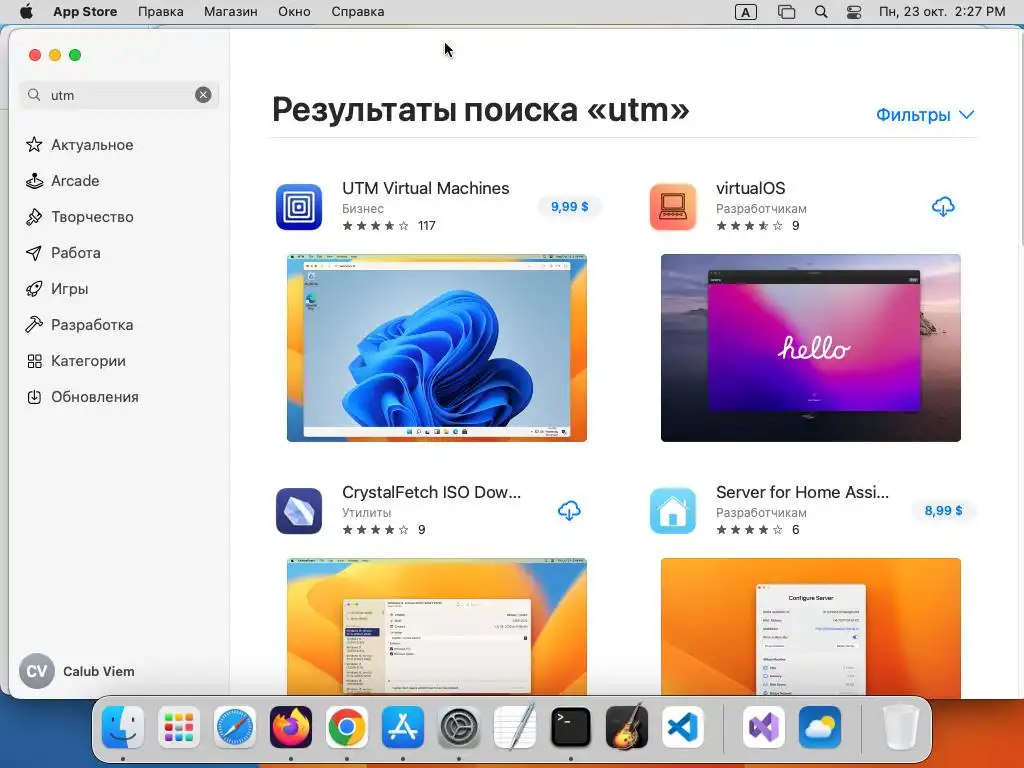The image size is (1024, 768).
Task: Download CrystalFetch via cloud icon
Action: tap(569, 511)
